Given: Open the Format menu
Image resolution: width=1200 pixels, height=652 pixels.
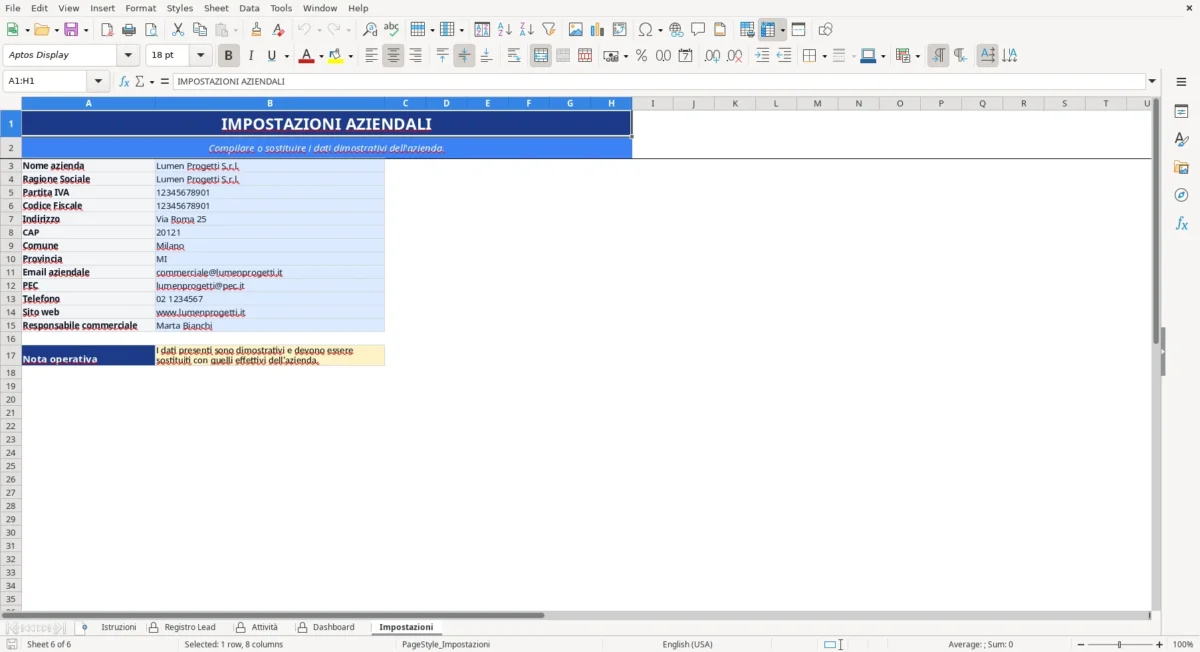Looking at the screenshot, I should pos(140,8).
